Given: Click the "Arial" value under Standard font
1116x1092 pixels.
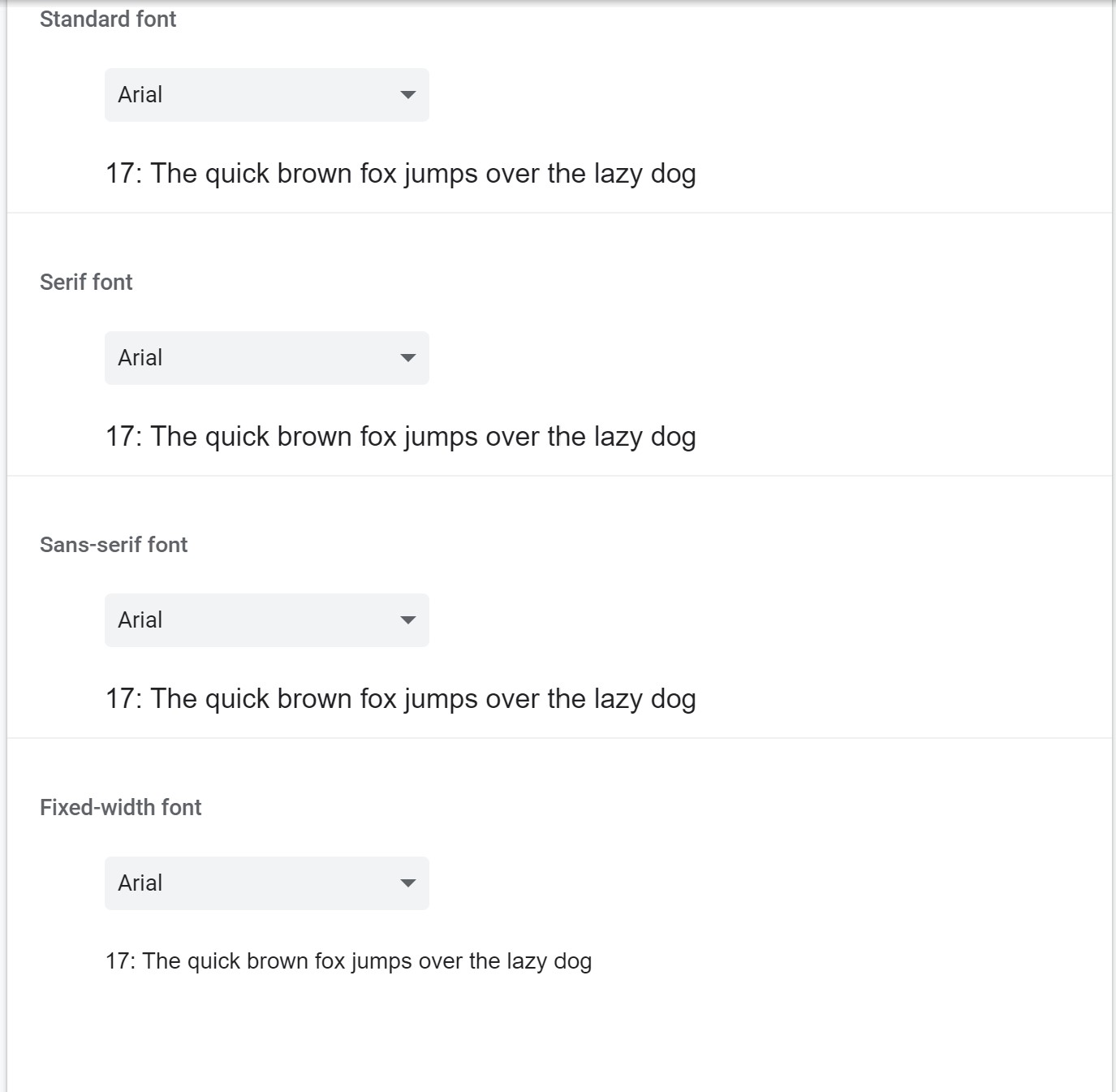Looking at the screenshot, I should tap(140, 95).
